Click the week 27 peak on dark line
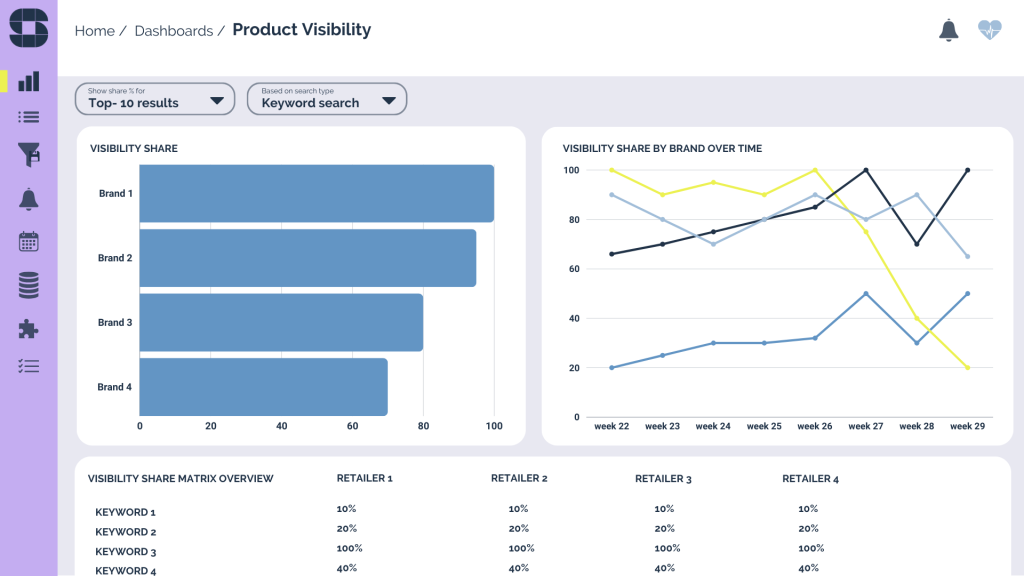This screenshot has width=1024, height=576. 866,170
